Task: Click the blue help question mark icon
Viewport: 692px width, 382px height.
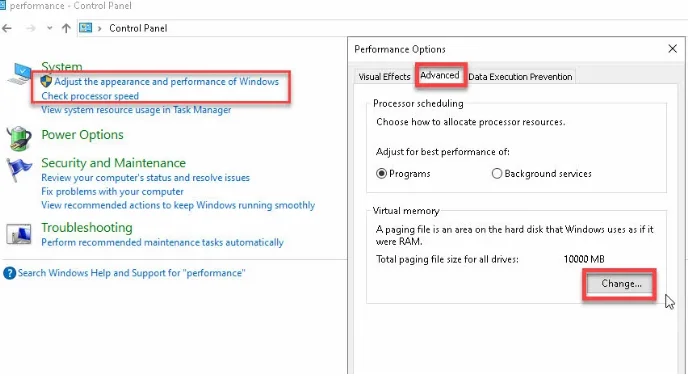Action: pos(9,273)
